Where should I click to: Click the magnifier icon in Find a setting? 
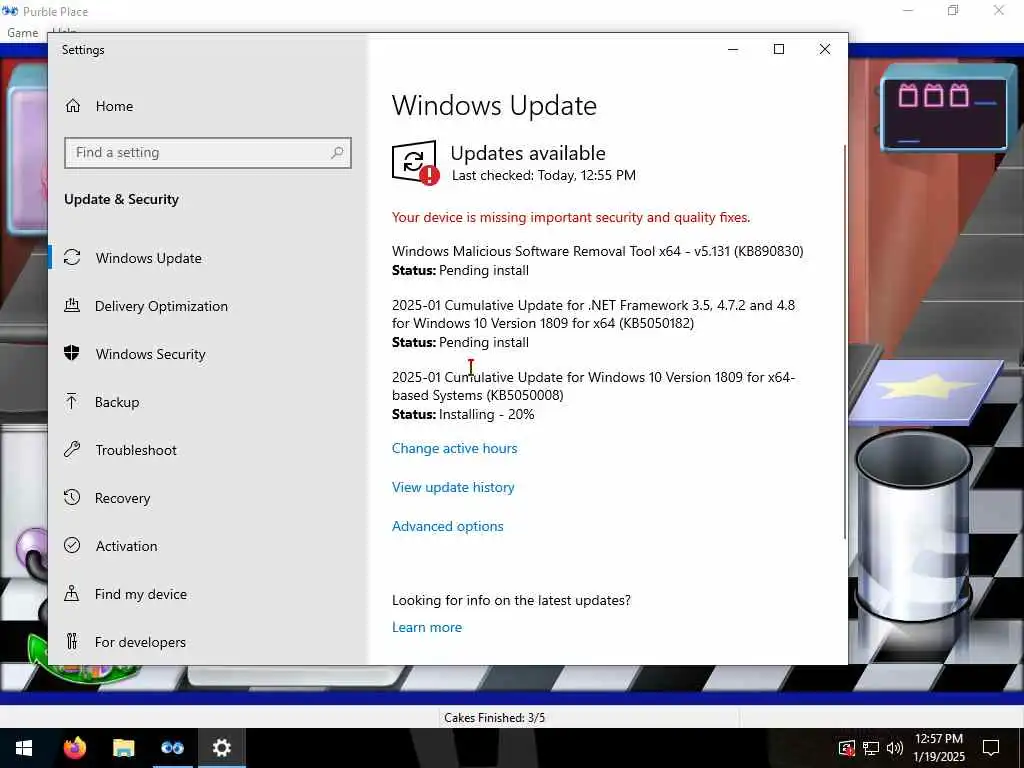tap(337, 153)
